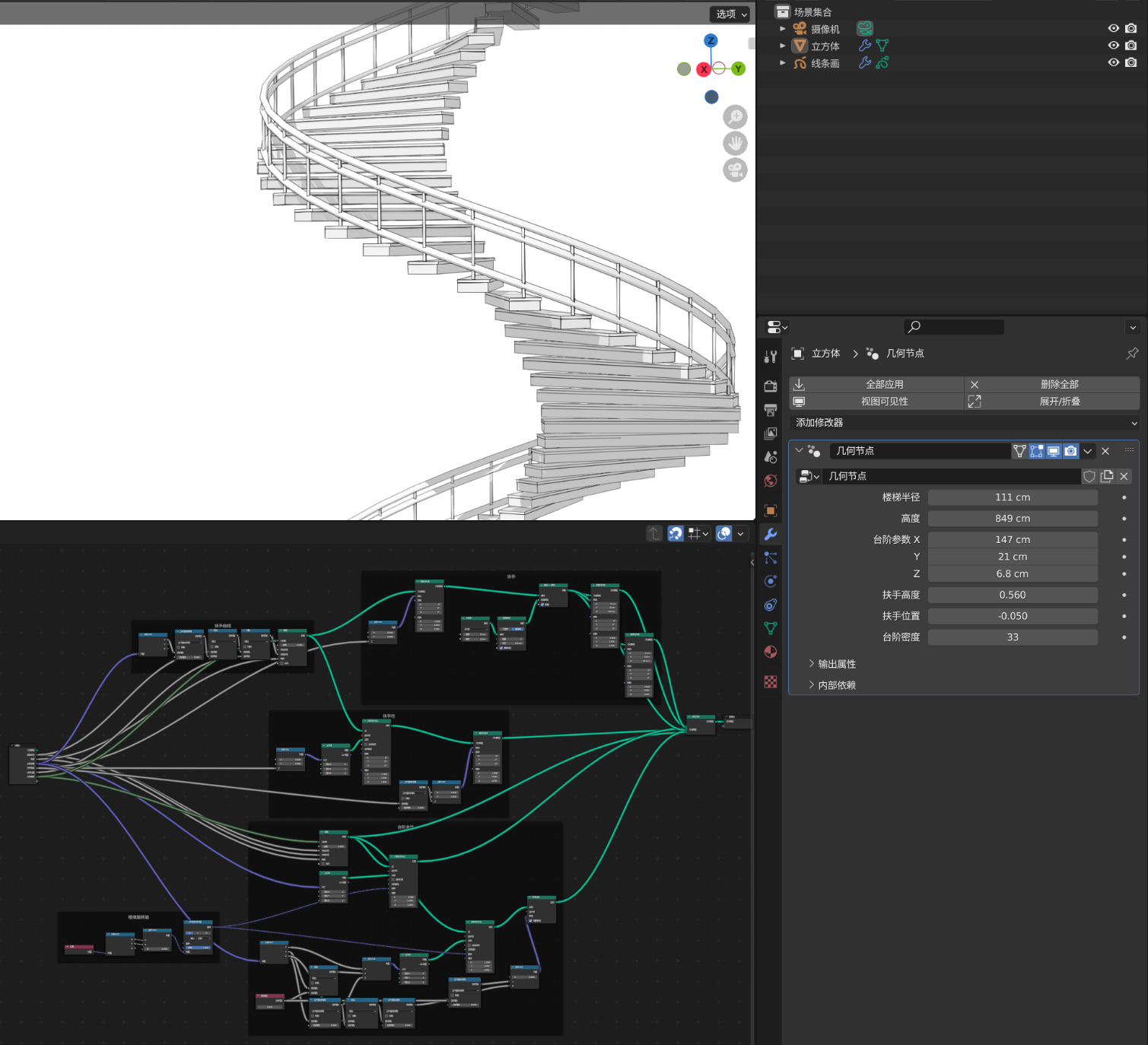
Task: Expand the 立方体 outliner item
Action: click(782, 46)
